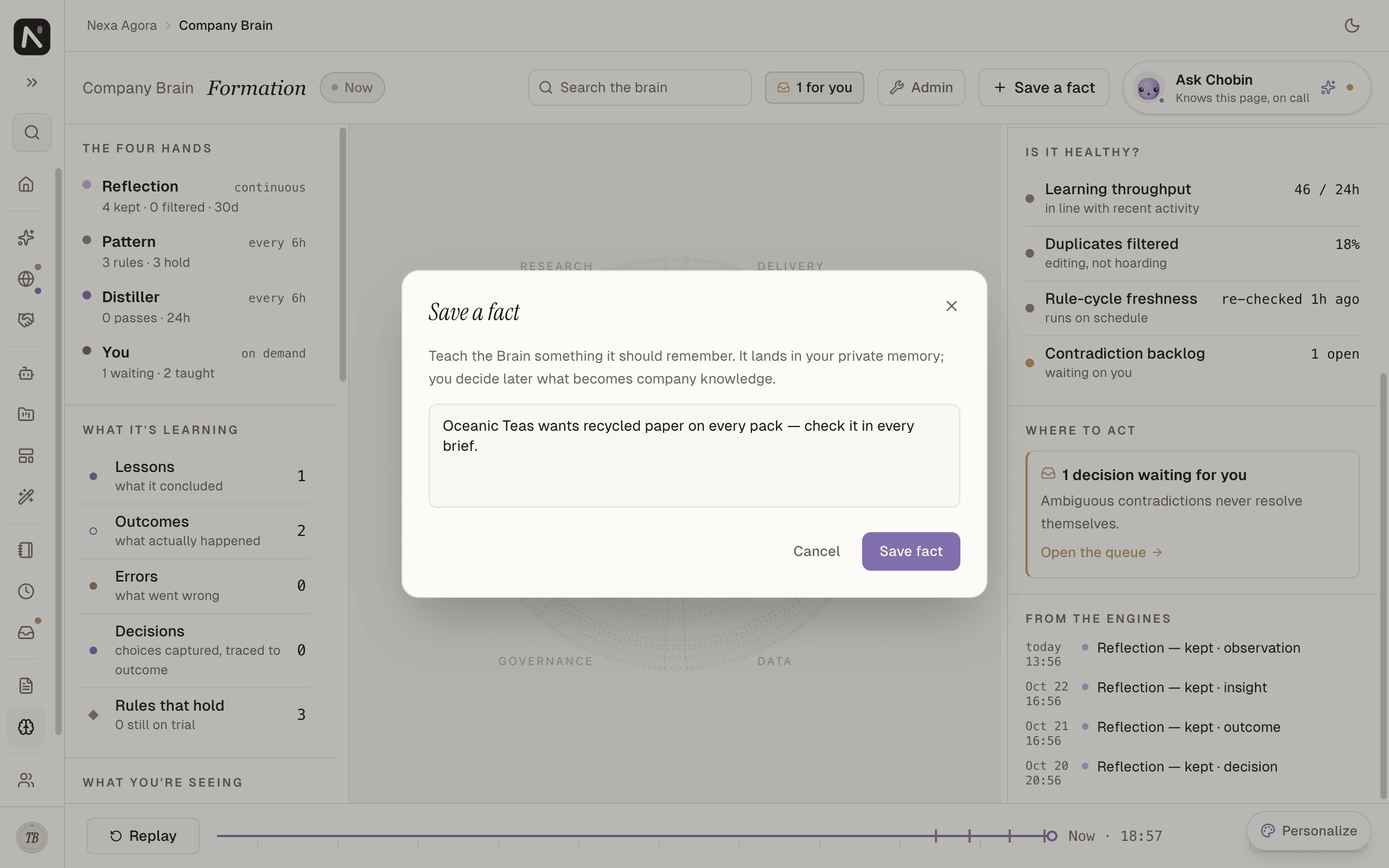
Task: Click the Now handle on the timeline
Action: pos(1051,837)
